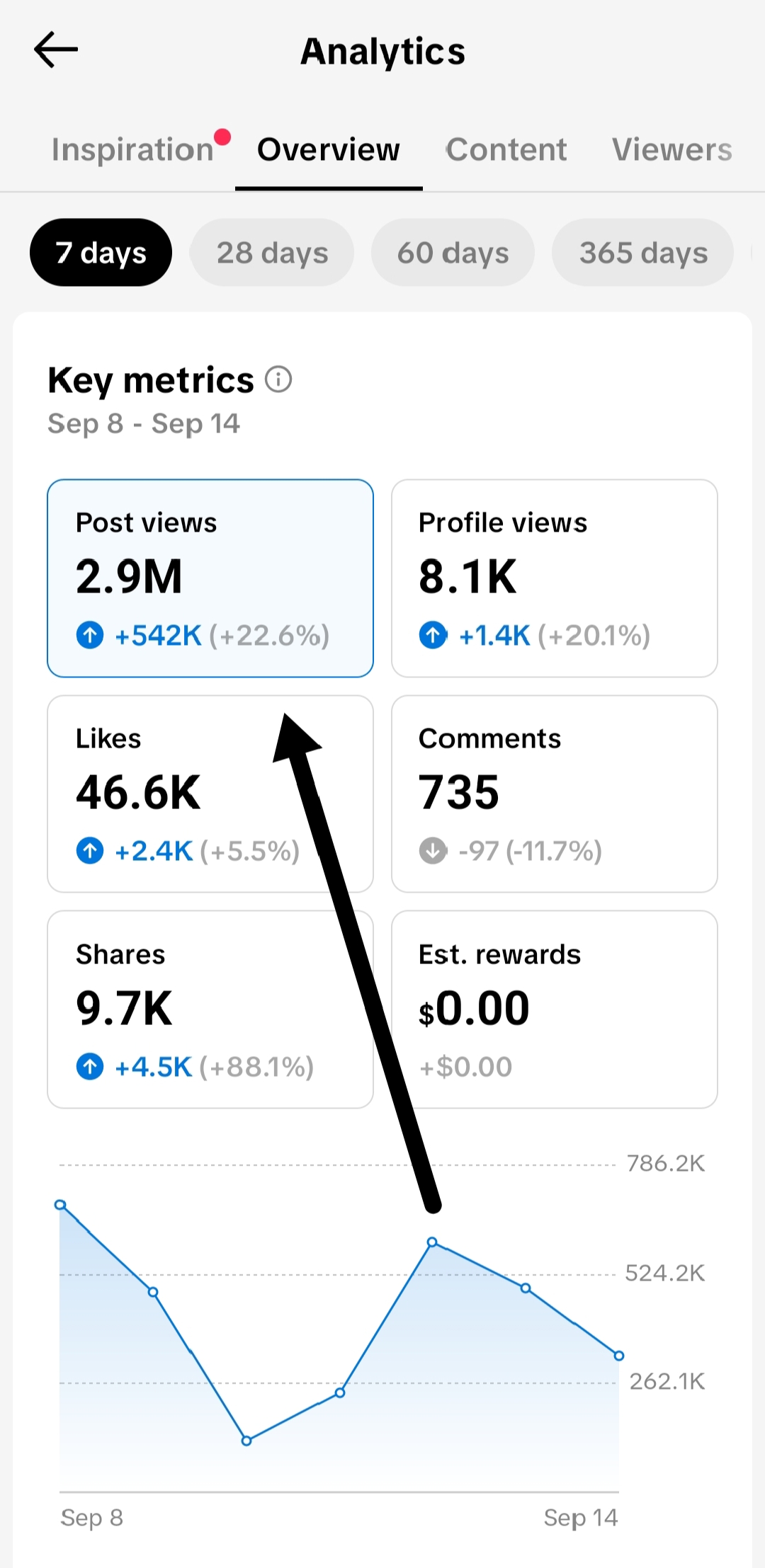765x1568 pixels.
Task: Tap the Likes up-arrow icon
Action: tap(90, 850)
